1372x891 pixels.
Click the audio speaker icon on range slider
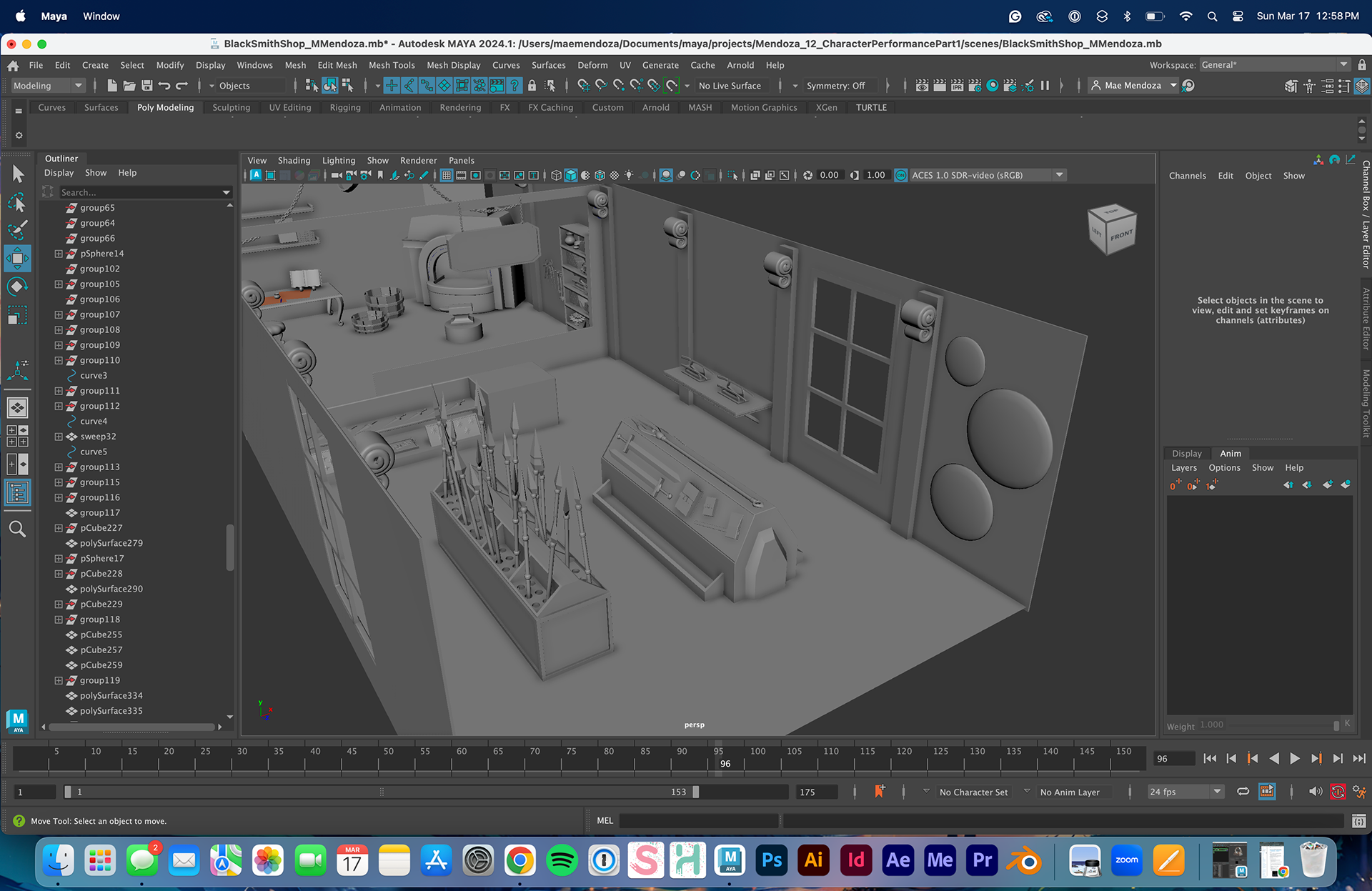pyautogui.click(x=1315, y=792)
